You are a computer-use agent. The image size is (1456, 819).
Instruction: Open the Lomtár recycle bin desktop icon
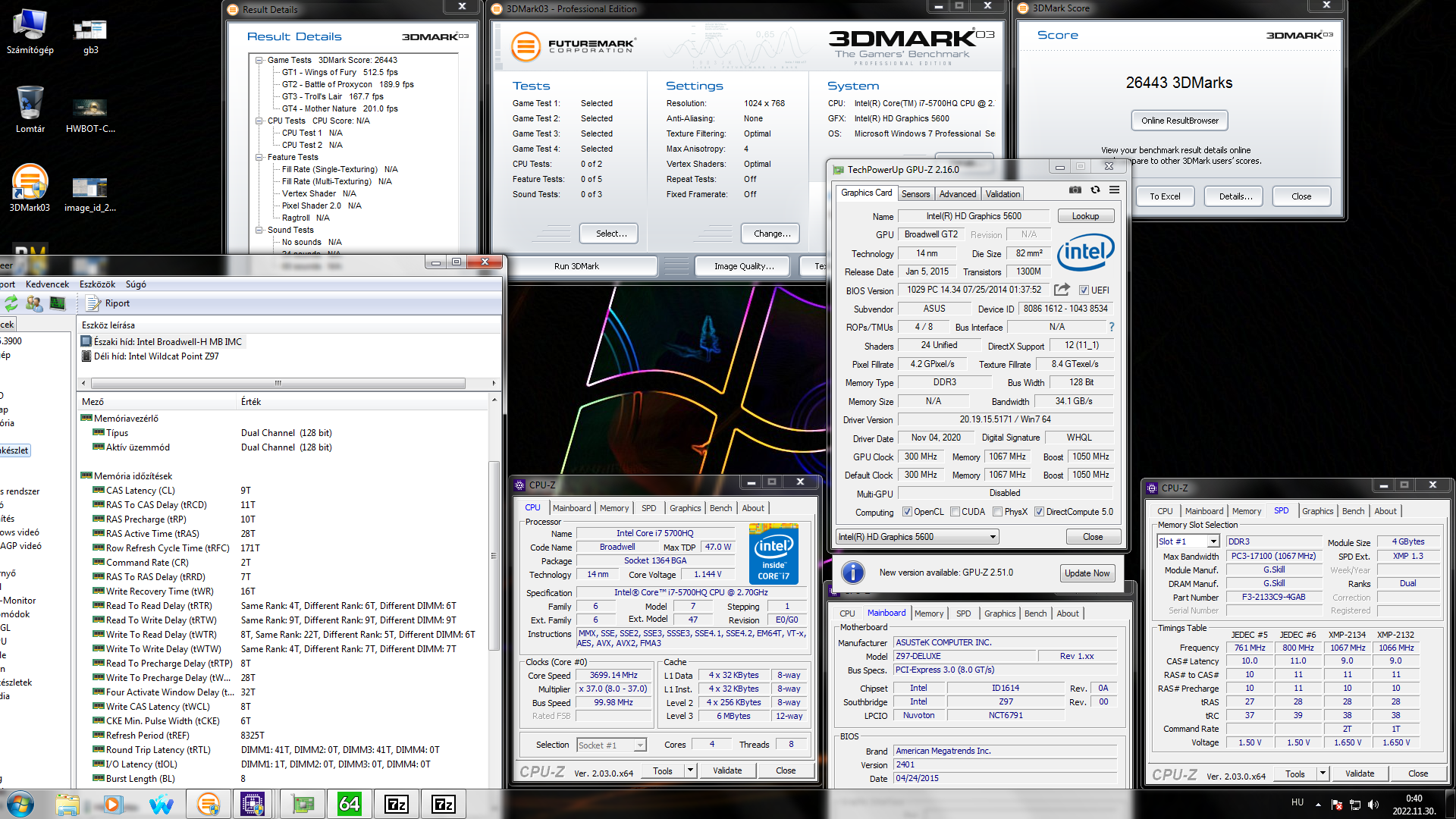(30, 109)
